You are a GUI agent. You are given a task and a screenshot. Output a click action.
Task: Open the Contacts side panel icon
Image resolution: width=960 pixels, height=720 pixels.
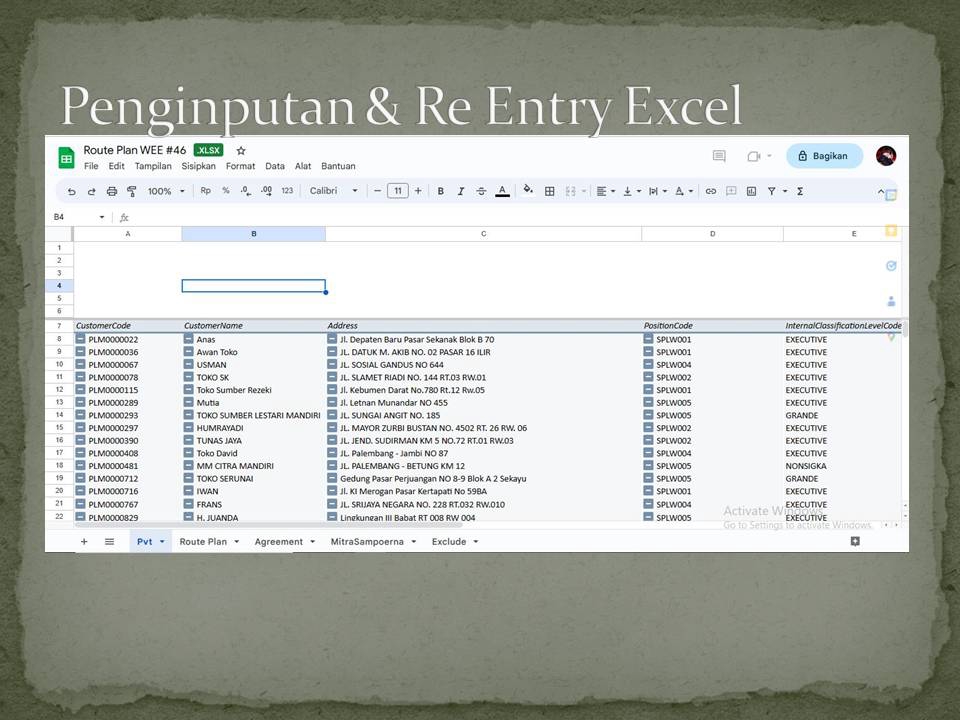pos(891,301)
